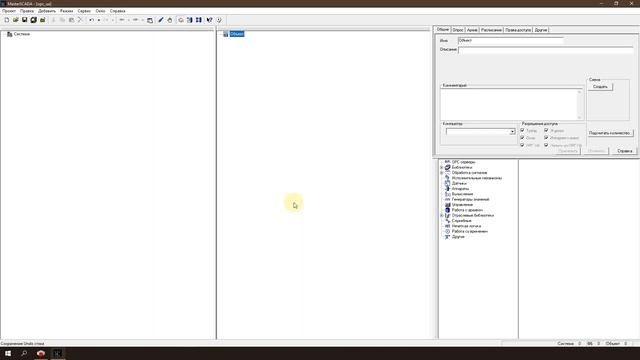This screenshot has width=640, height=360.
Task: Click the Служебные palette icon
Action: (x=447, y=220)
